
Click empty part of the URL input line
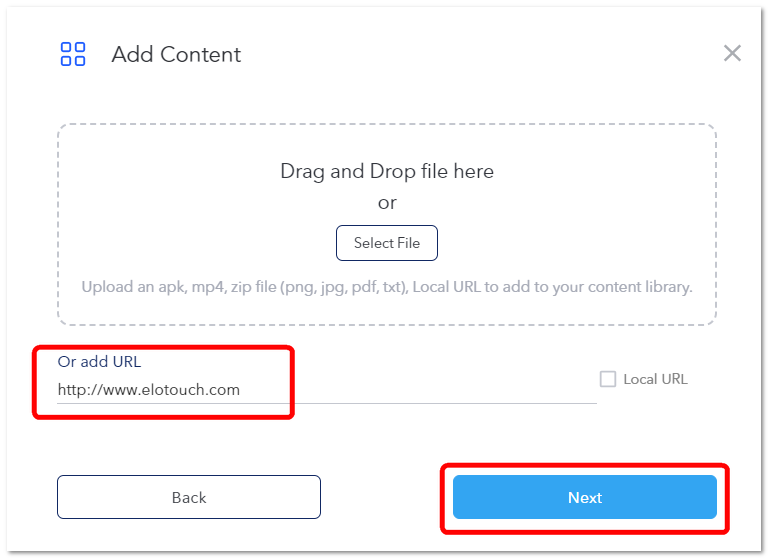(x=416, y=390)
